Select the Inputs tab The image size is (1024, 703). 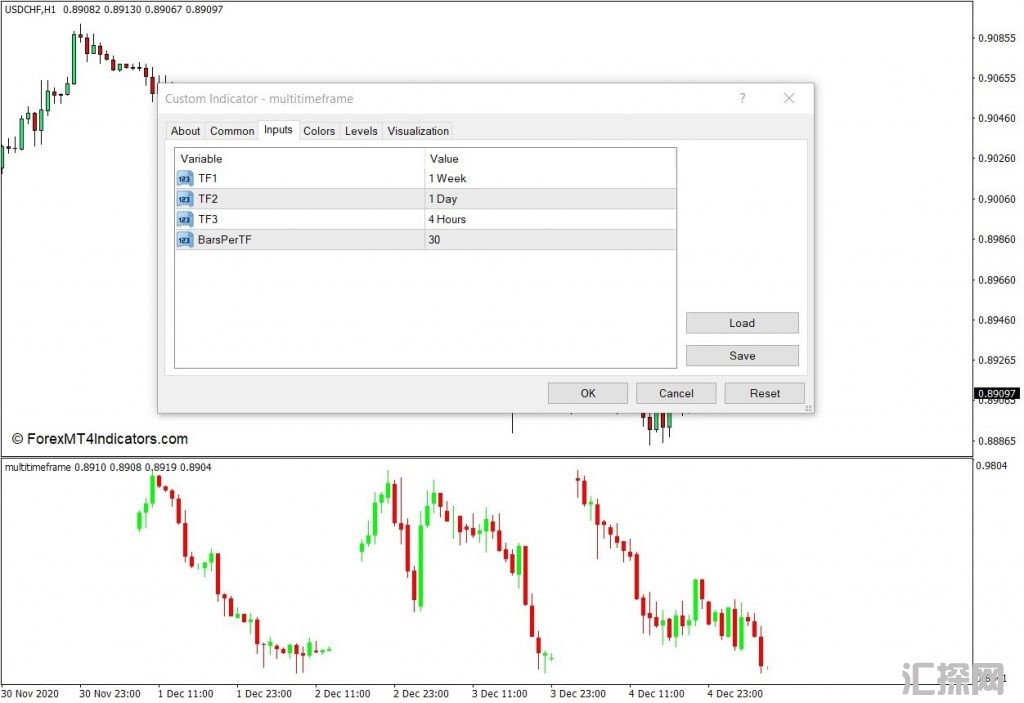tap(278, 129)
